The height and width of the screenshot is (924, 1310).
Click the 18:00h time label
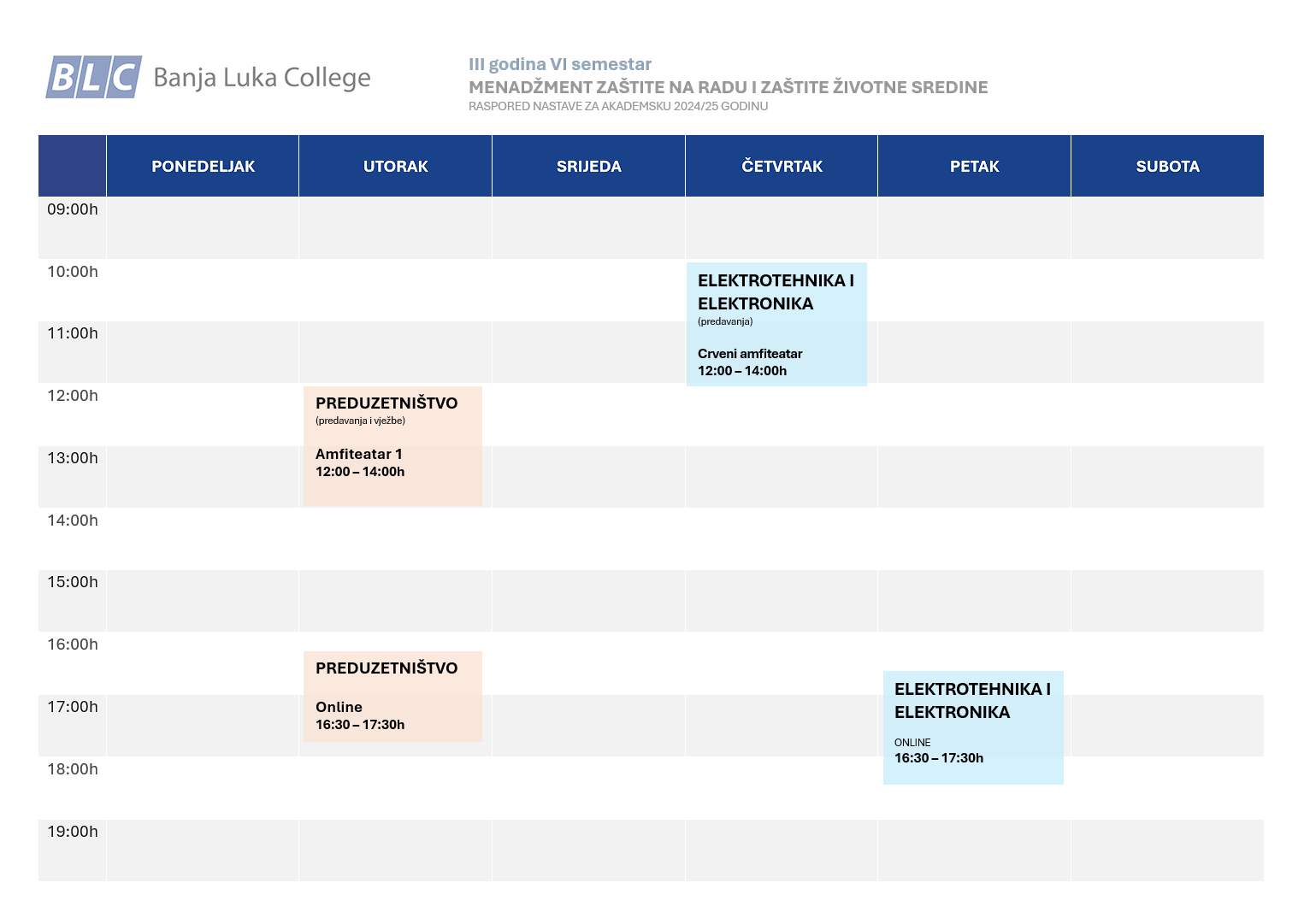73,769
